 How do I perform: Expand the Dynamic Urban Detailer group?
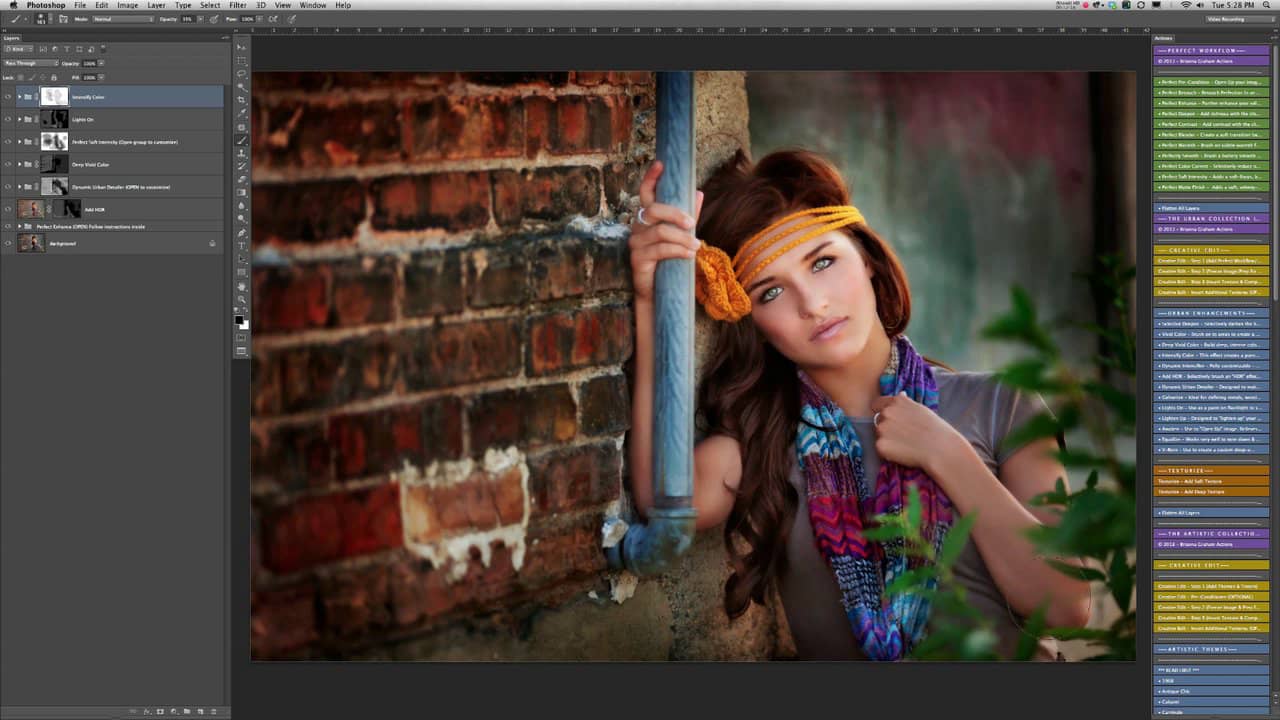pos(20,187)
